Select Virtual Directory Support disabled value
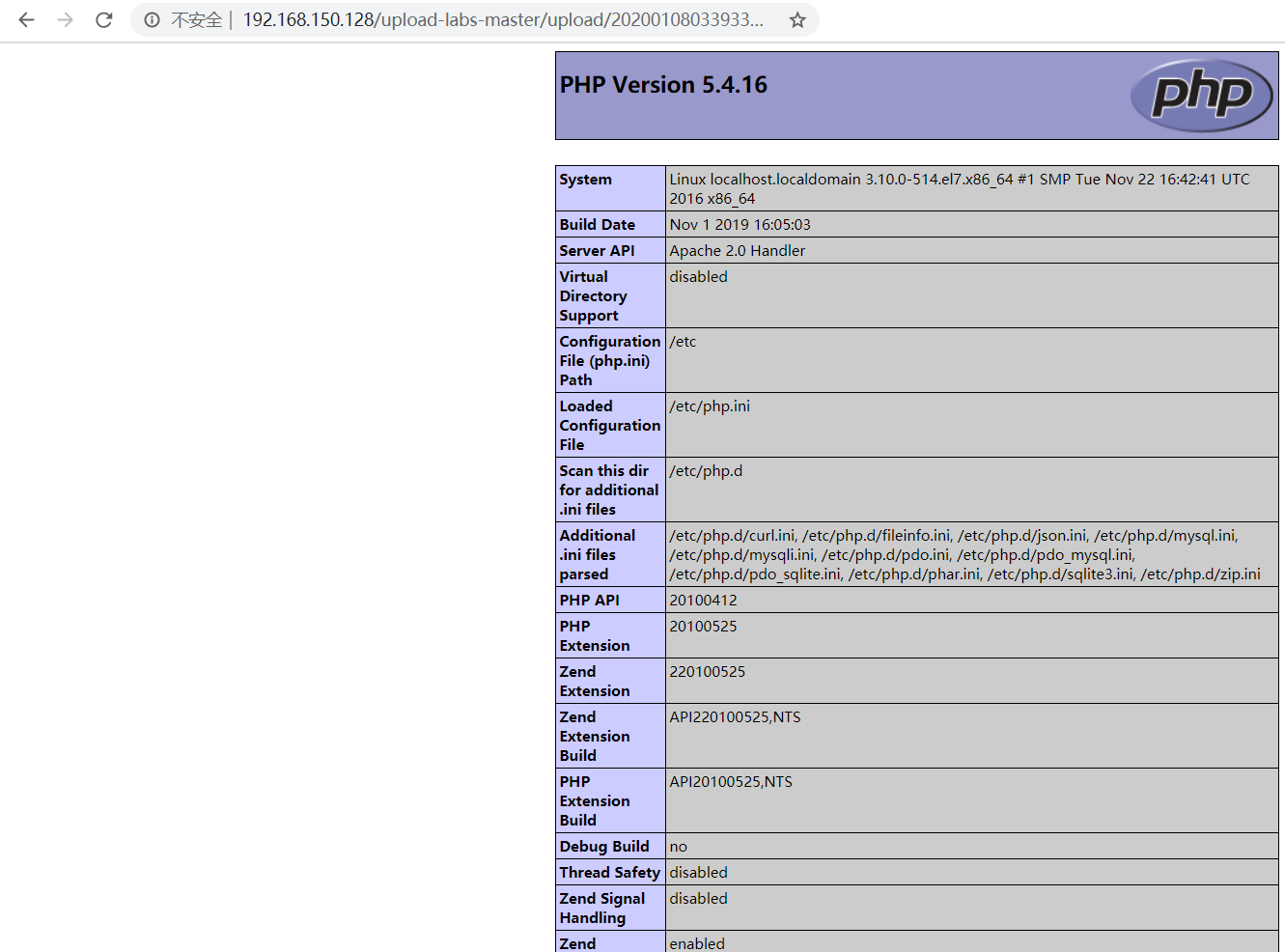 pyautogui.click(x=699, y=277)
